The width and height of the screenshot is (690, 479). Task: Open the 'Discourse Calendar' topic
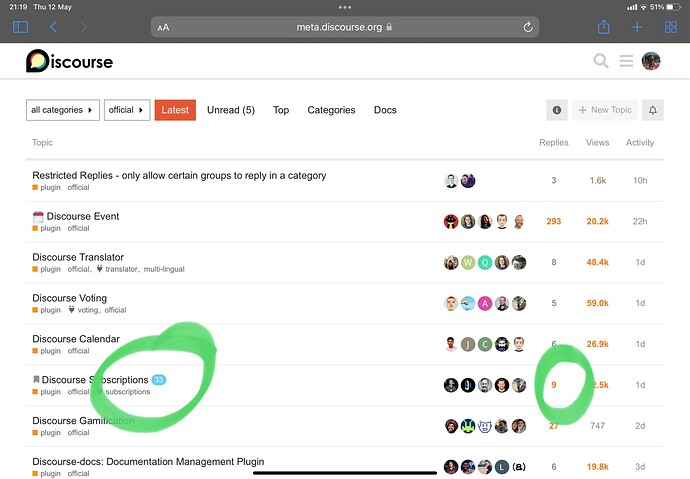click(76, 339)
